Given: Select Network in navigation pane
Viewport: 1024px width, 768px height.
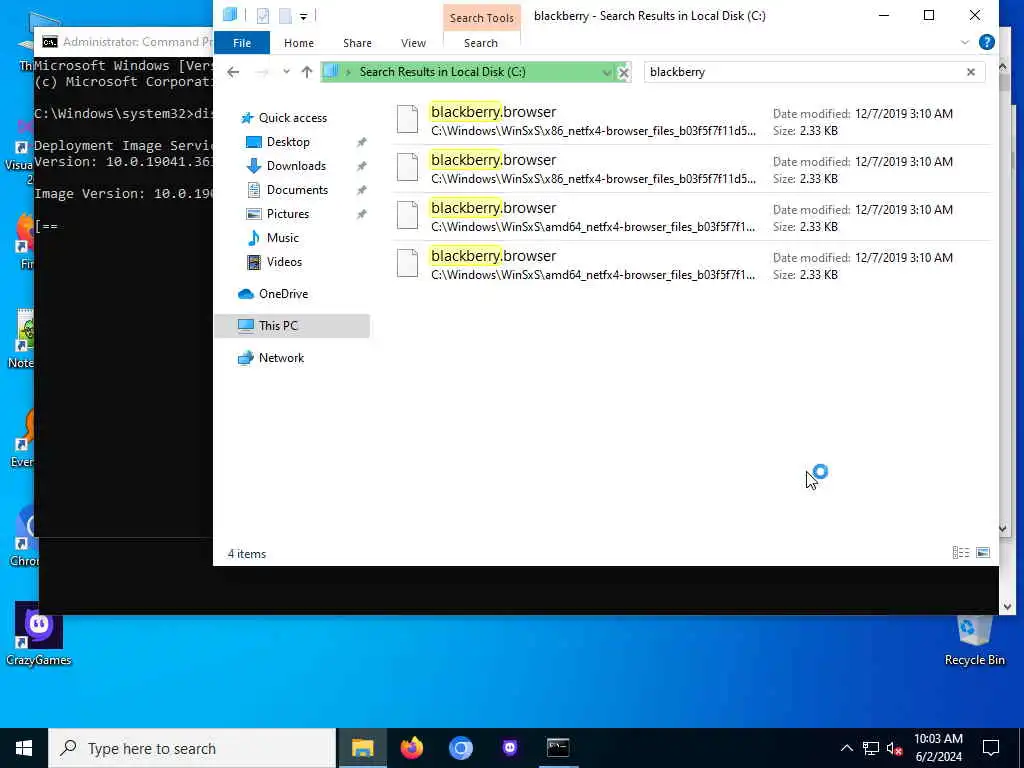Looking at the screenshot, I should coord(281,358).
